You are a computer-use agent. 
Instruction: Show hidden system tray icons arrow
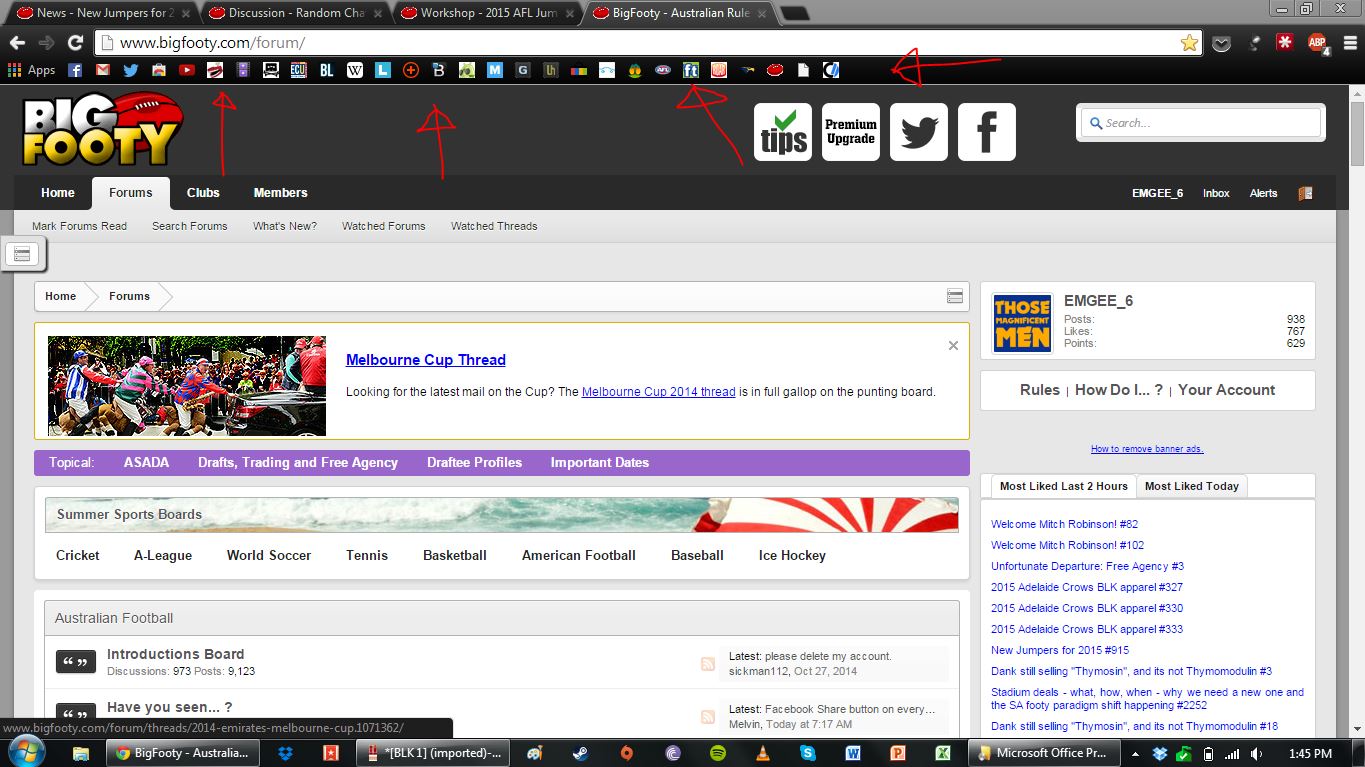pos(1134,753)
